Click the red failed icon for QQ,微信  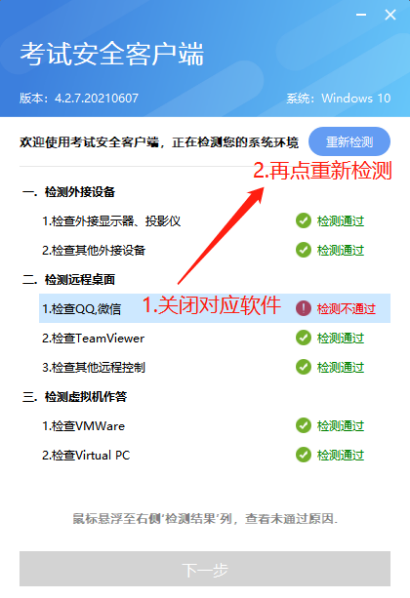(x=303, y=308)
